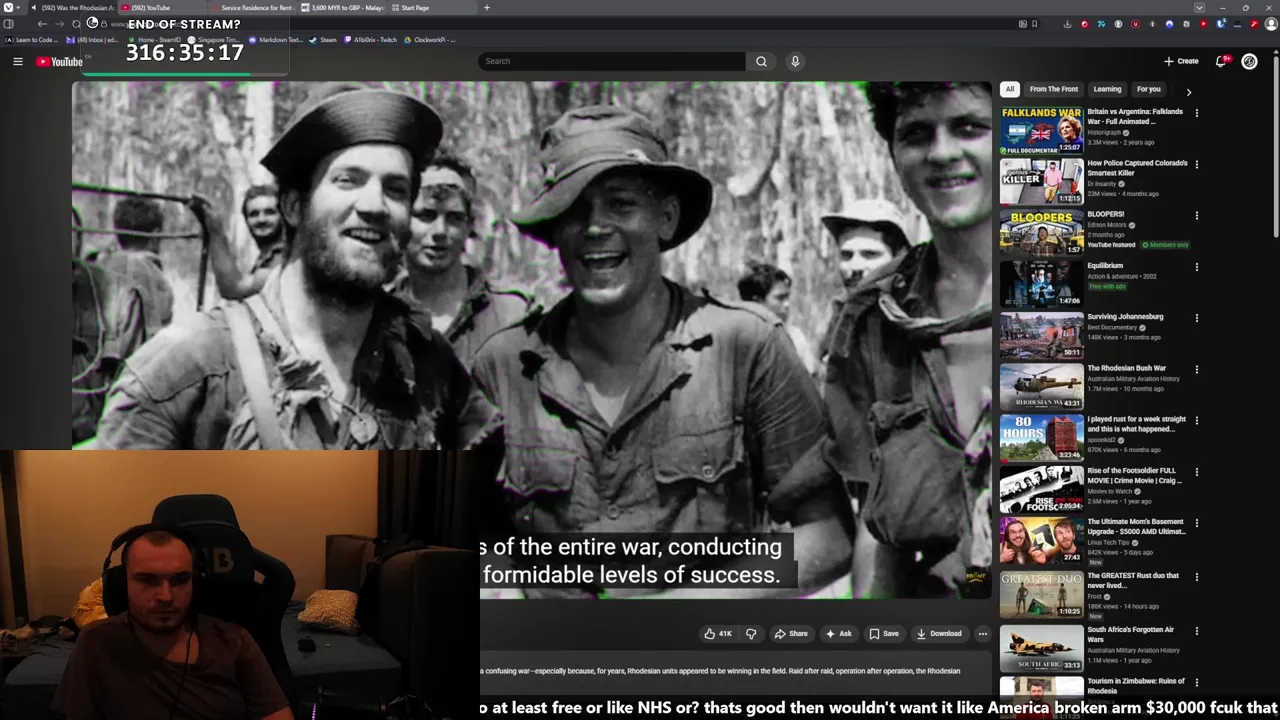Save the video to a playlist
Image resolution: width=1280 pixels, height=720 pixels.
tap(884, 633)
